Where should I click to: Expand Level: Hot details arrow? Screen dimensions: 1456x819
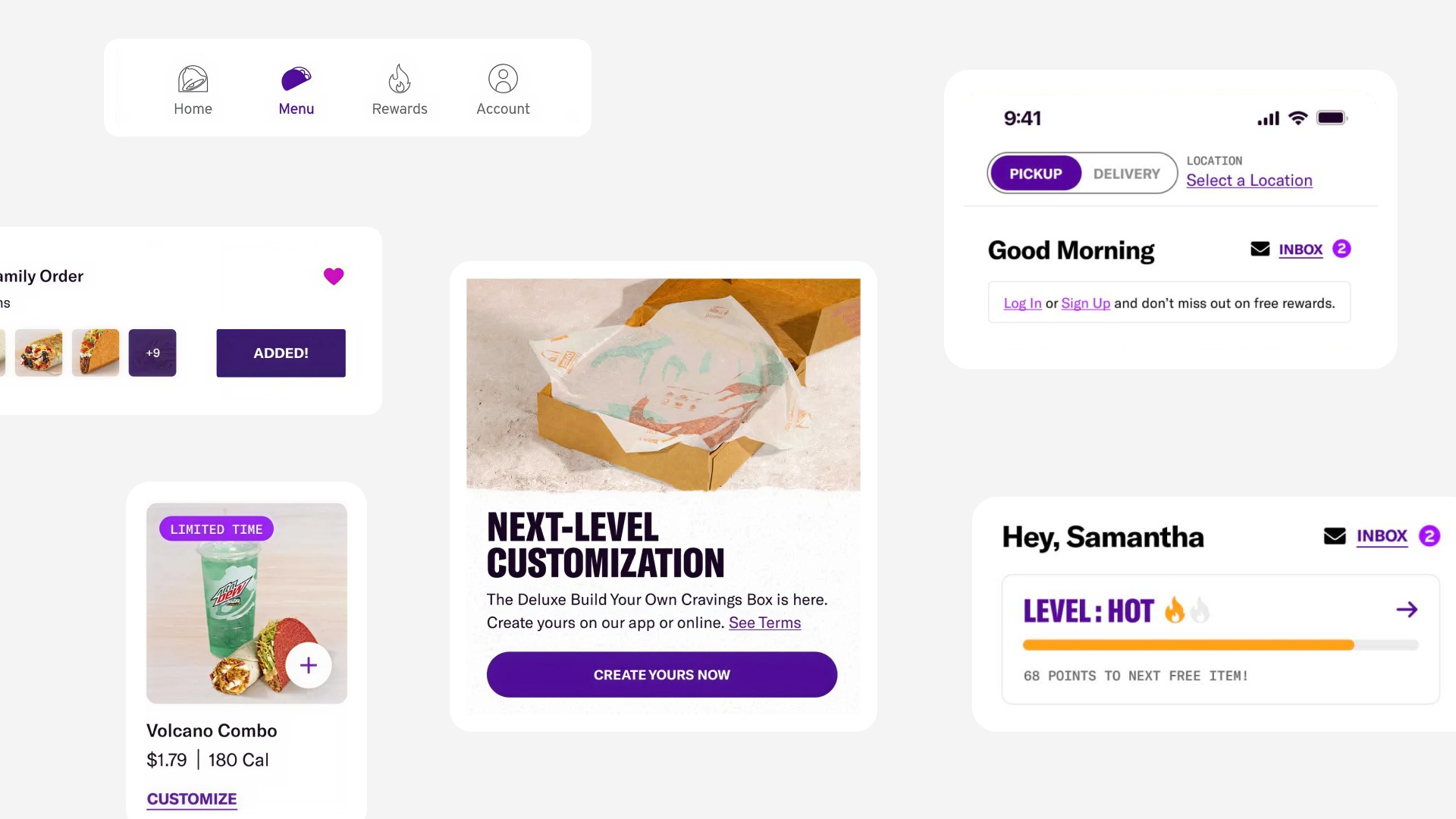[x=1407, y=610]
